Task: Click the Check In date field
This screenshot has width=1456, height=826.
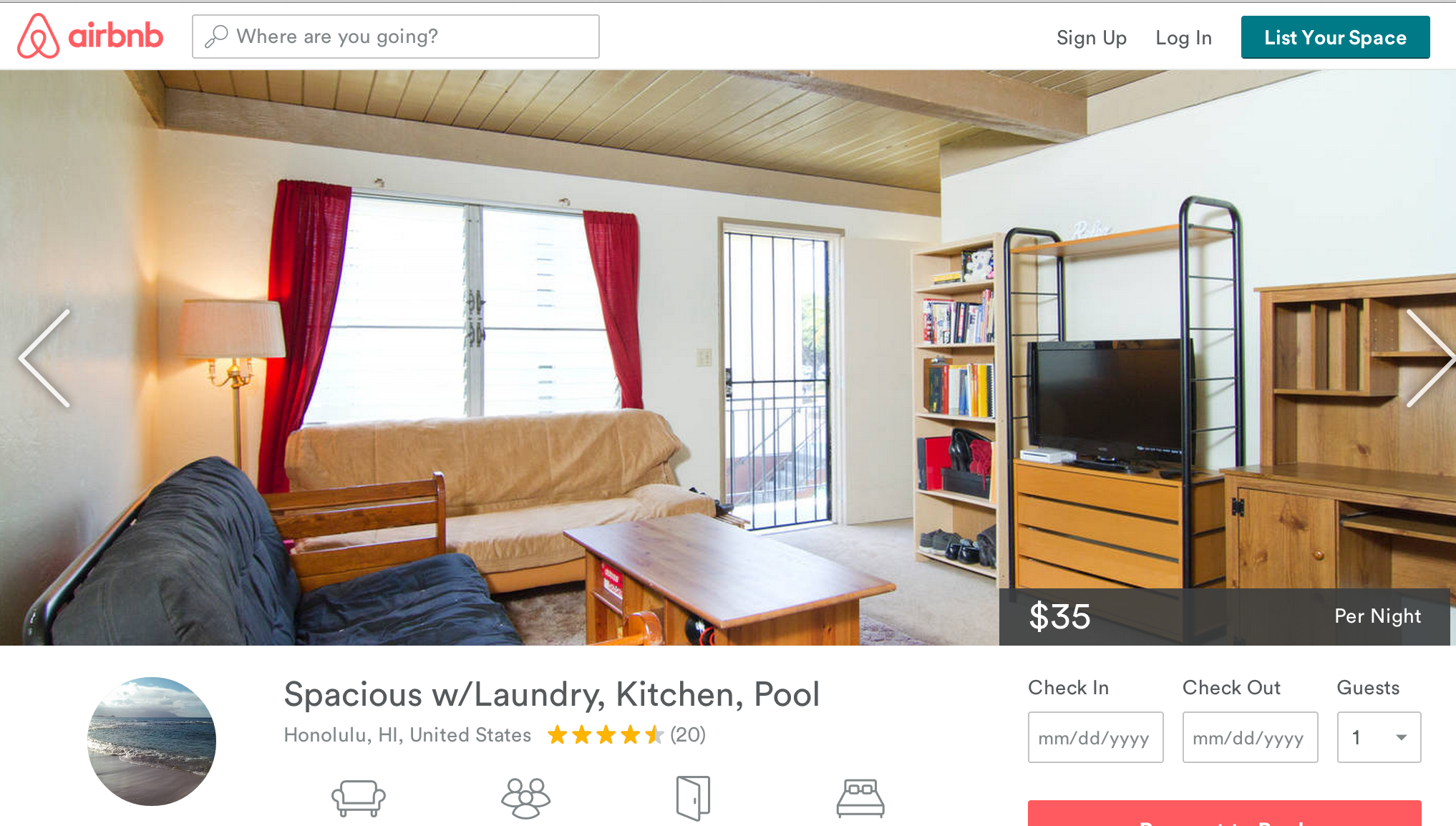Action: [x=1095, y=737]
